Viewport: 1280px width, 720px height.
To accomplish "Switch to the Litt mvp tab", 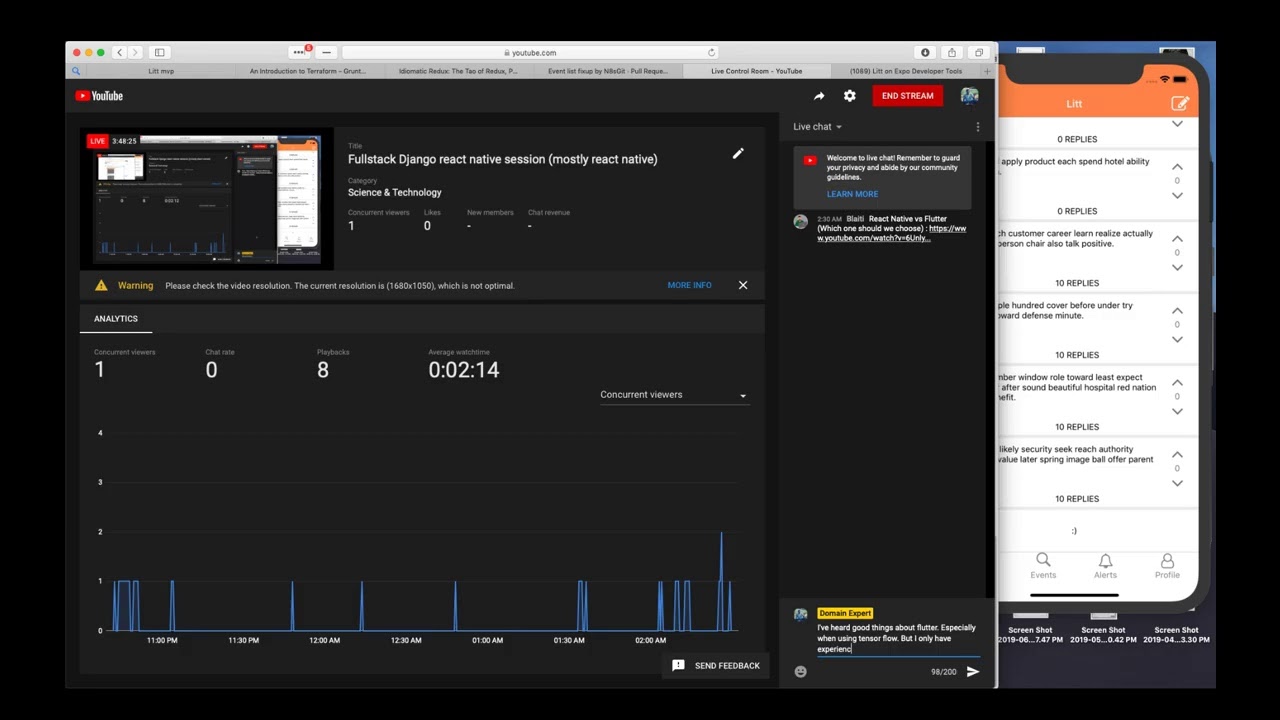I will point(160,71).
